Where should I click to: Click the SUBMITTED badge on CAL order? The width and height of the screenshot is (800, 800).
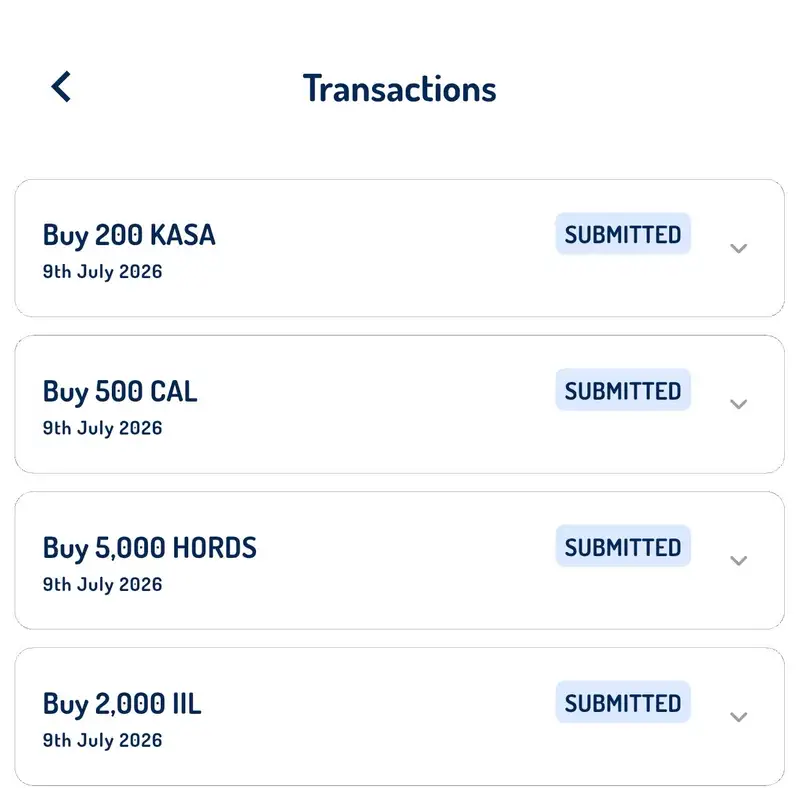click(623, 390)
